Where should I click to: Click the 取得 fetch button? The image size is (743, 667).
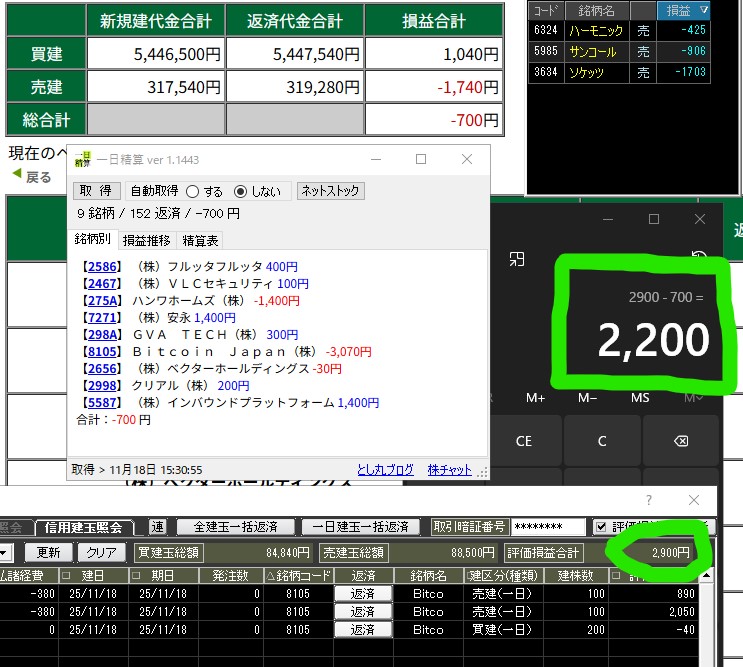tap(96, 191)
